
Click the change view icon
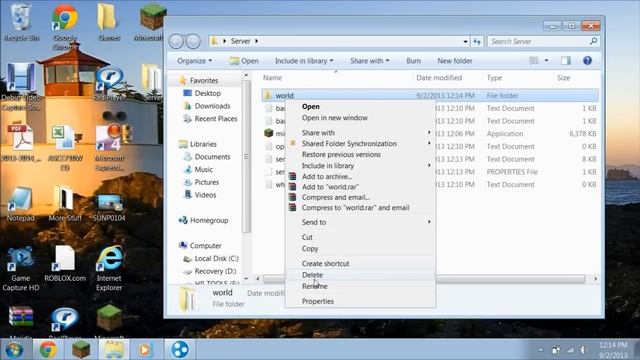coord(533,61)
